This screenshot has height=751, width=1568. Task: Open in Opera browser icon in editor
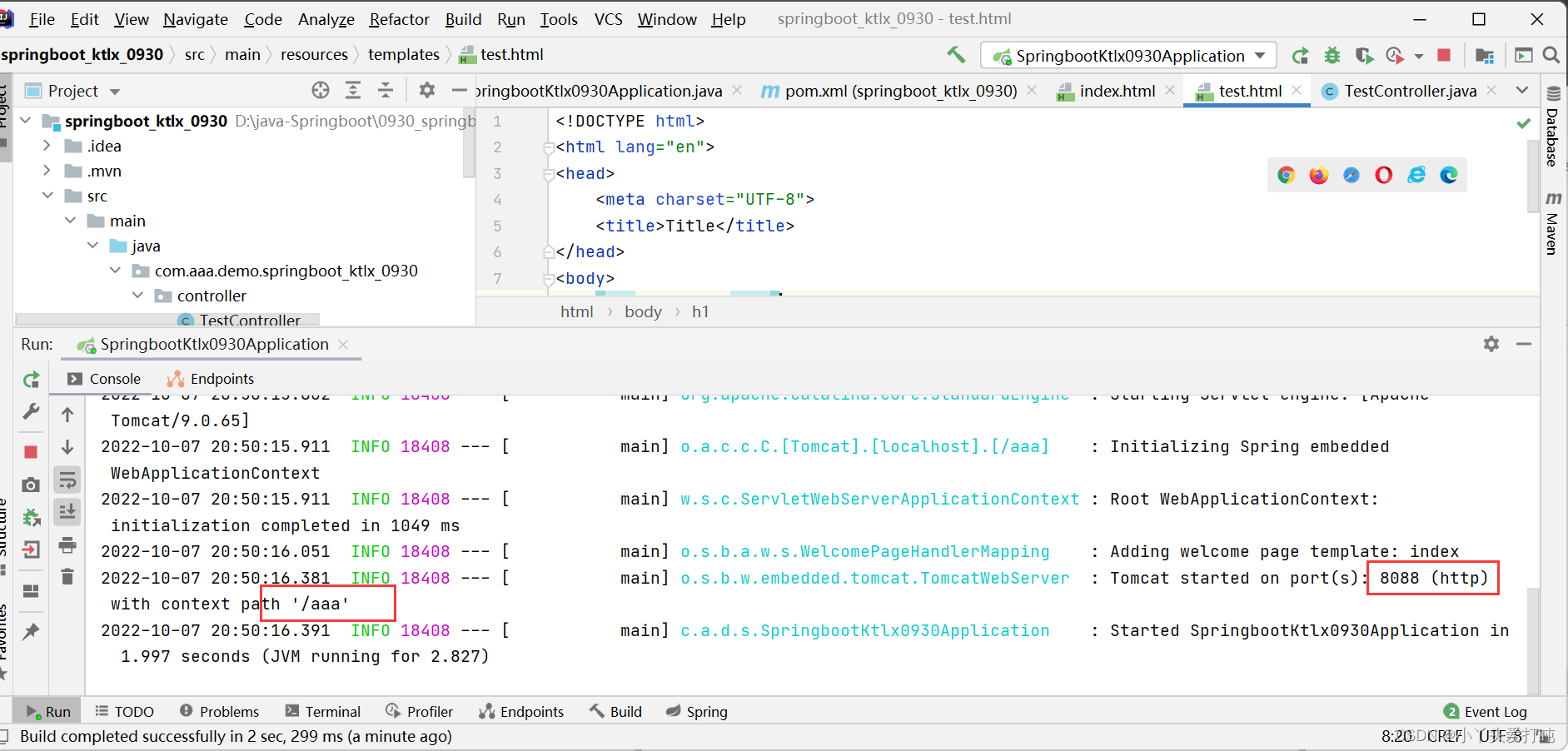[1384, 175]
